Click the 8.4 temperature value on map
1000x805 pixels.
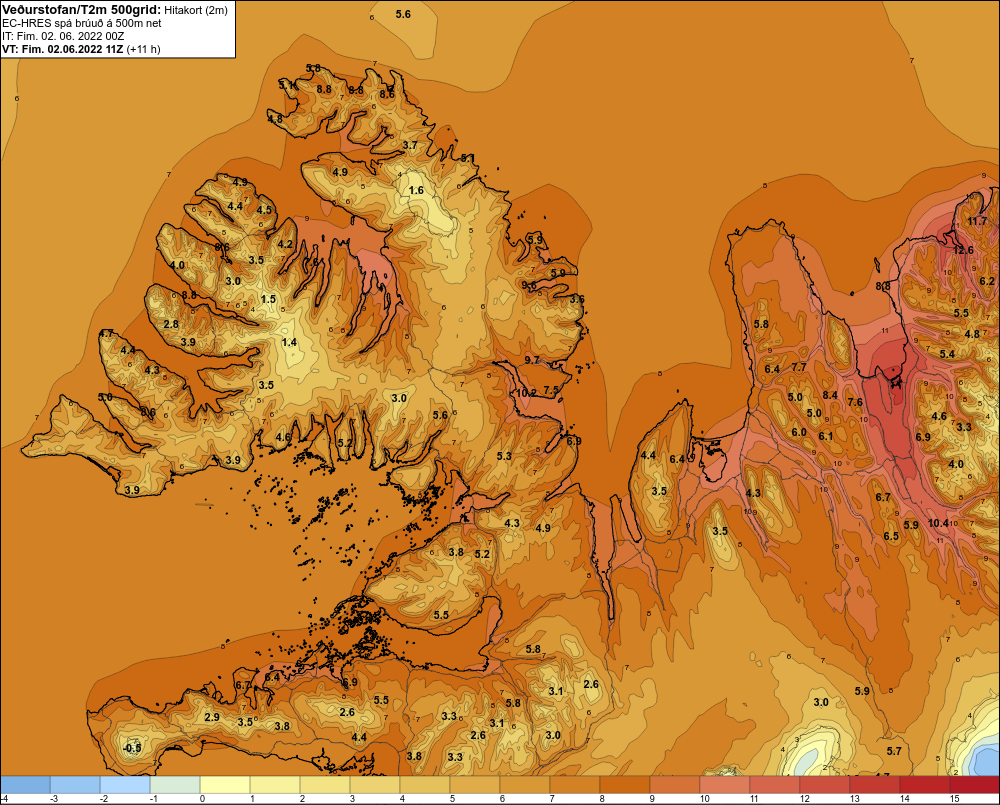(x=830, y=395)
